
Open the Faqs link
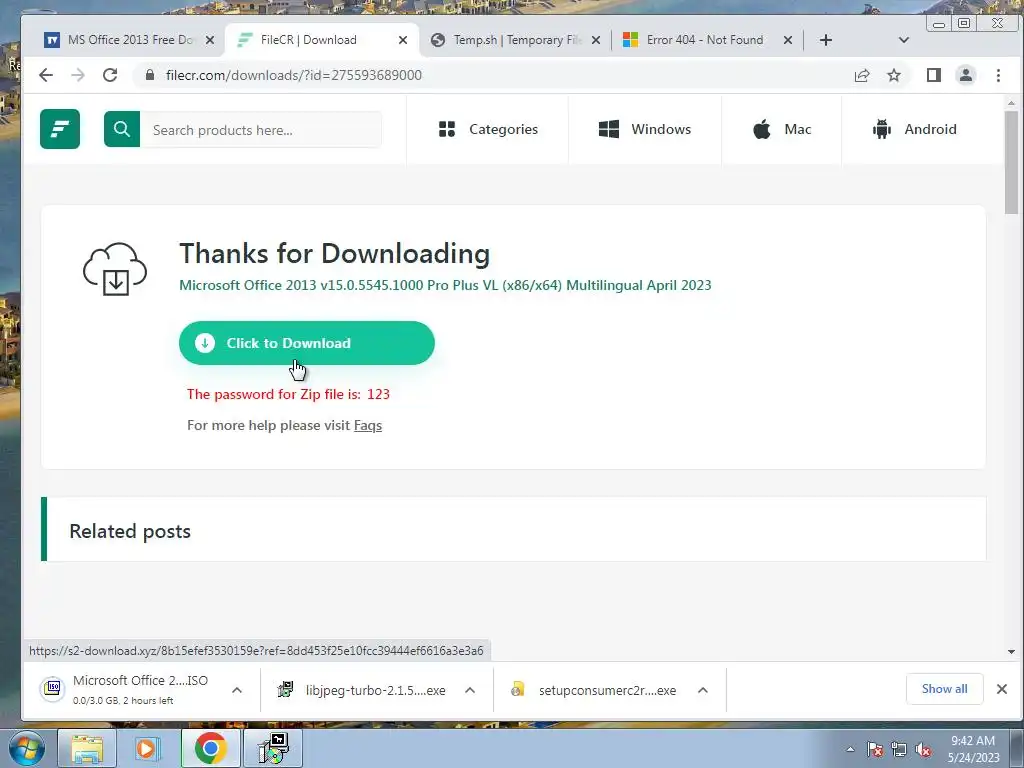(x=368, y=426)
